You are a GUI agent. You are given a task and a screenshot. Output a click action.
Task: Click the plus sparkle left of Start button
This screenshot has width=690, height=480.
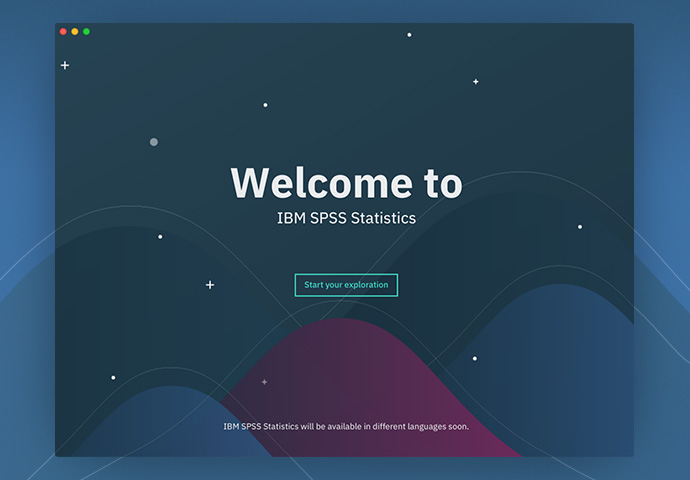pyautogui.click(x=210, y=285)
